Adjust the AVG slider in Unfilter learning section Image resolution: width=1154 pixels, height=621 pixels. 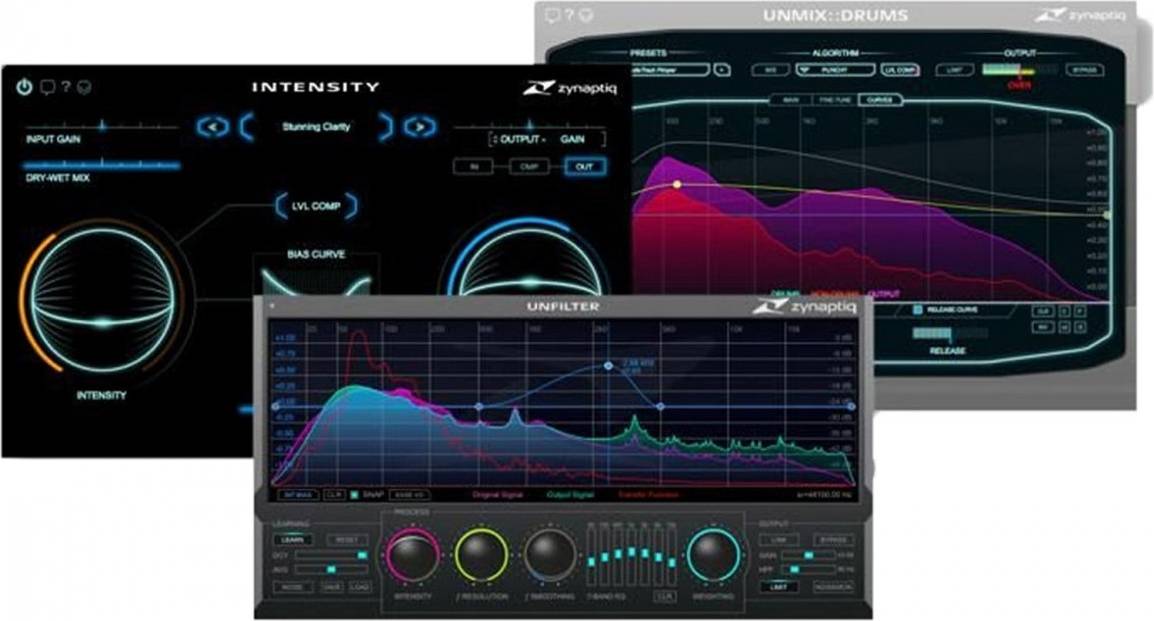pos(331,569)
